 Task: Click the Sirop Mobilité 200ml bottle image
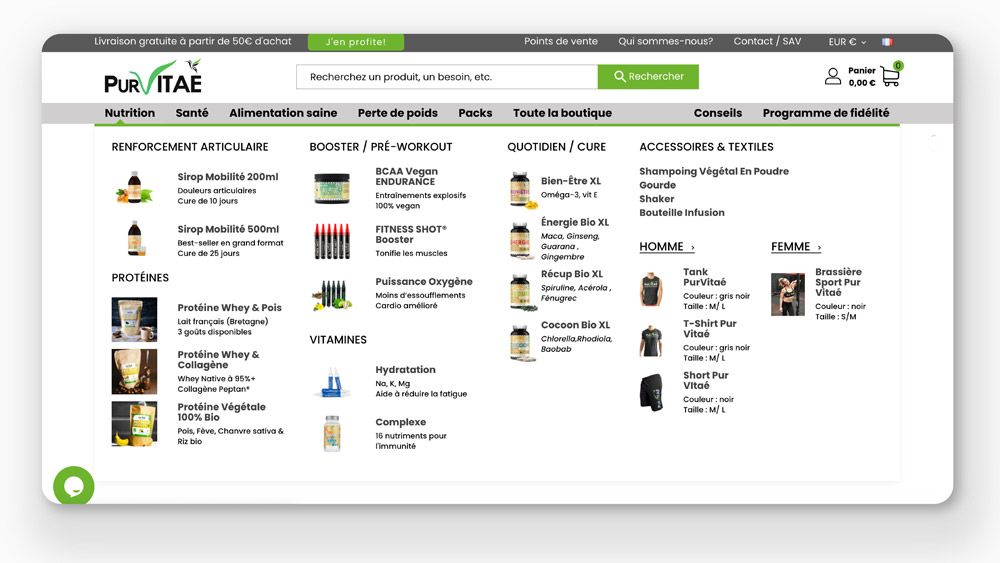[134, 187]
